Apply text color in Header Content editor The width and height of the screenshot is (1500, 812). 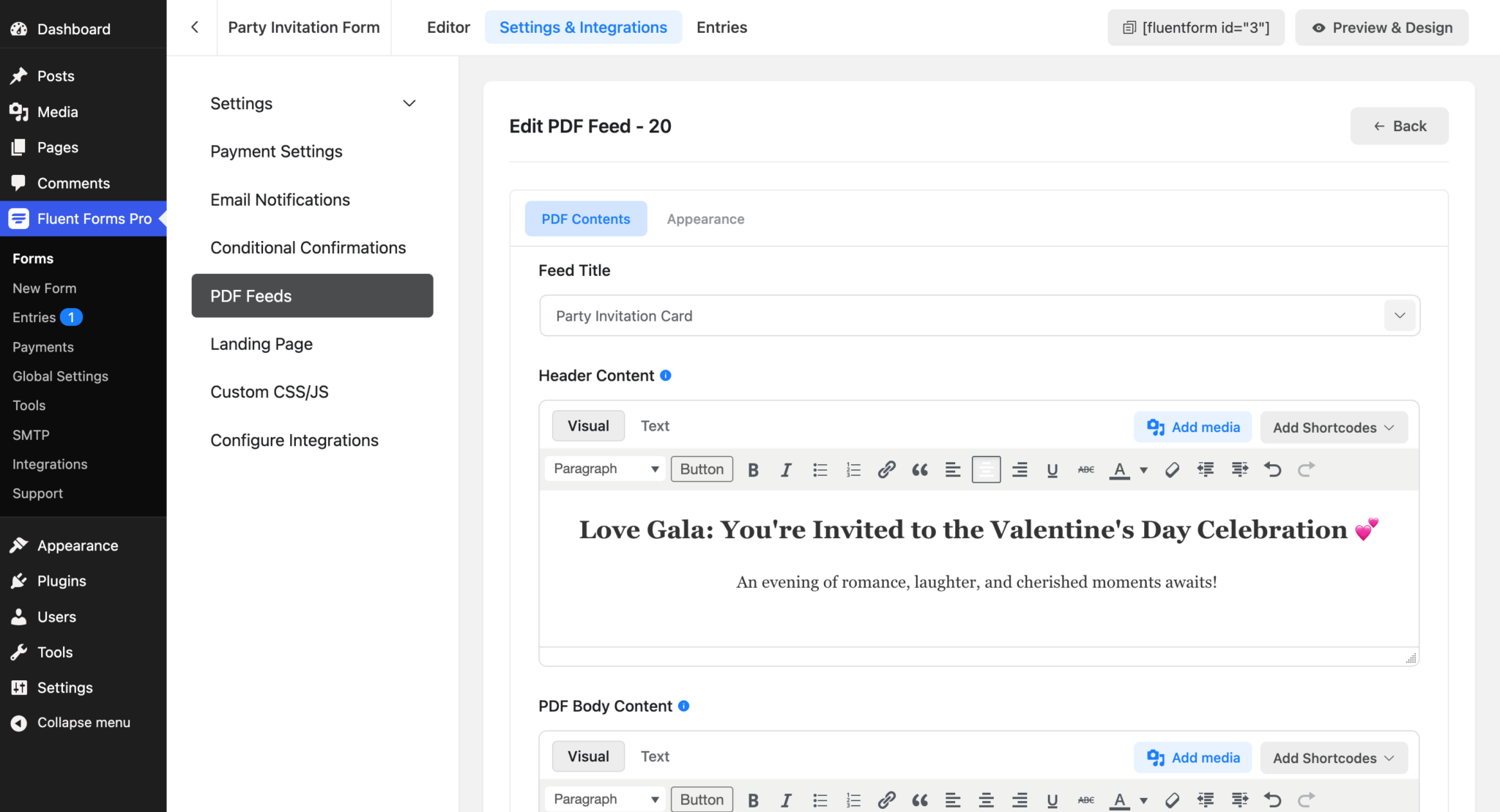click(x=1119, y=469)
